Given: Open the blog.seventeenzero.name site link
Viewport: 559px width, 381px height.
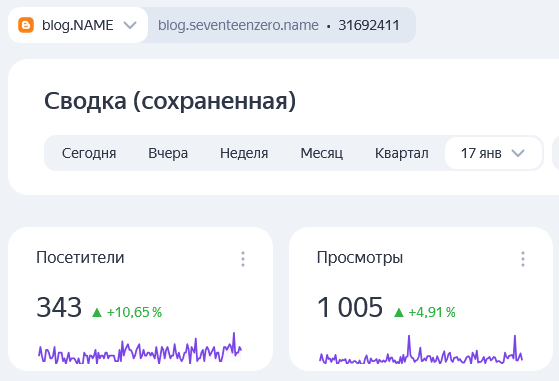Looking at the screenshot, I should 238,25.
